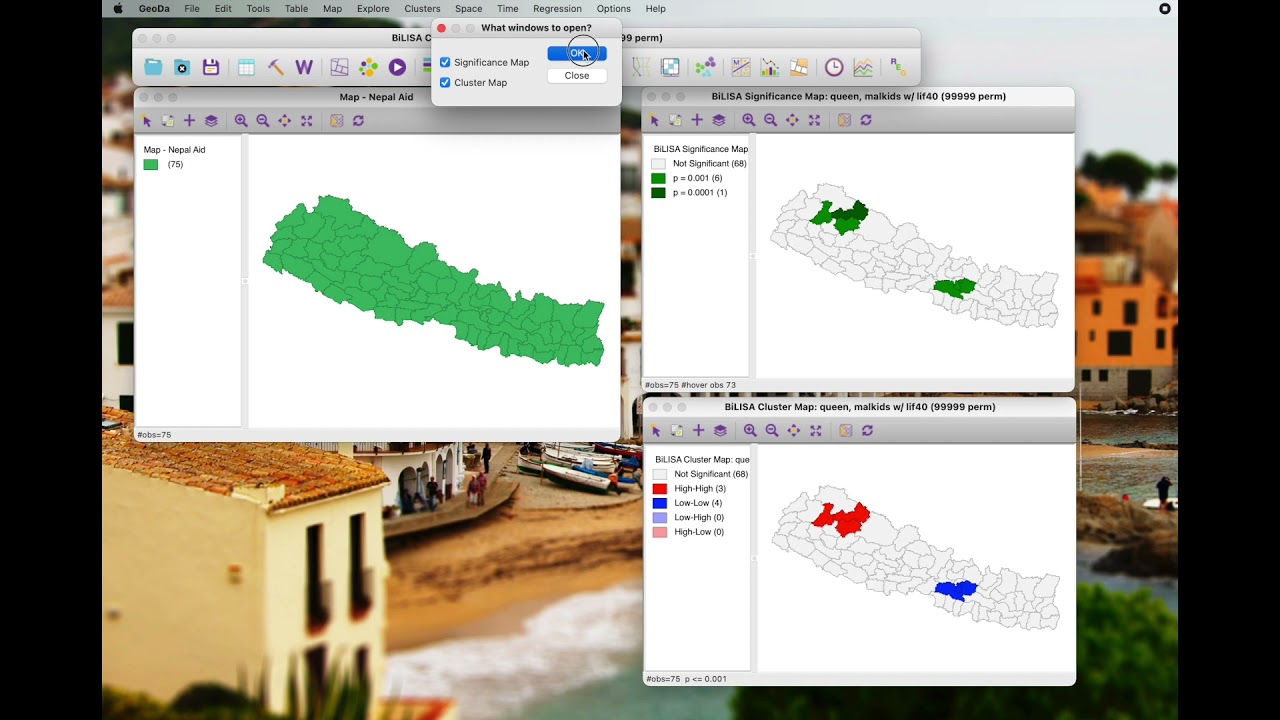The image size is (1280, 720).
Task: Click the basemap icon in Map - Nepal Aid window
Action: coord(337,121)
